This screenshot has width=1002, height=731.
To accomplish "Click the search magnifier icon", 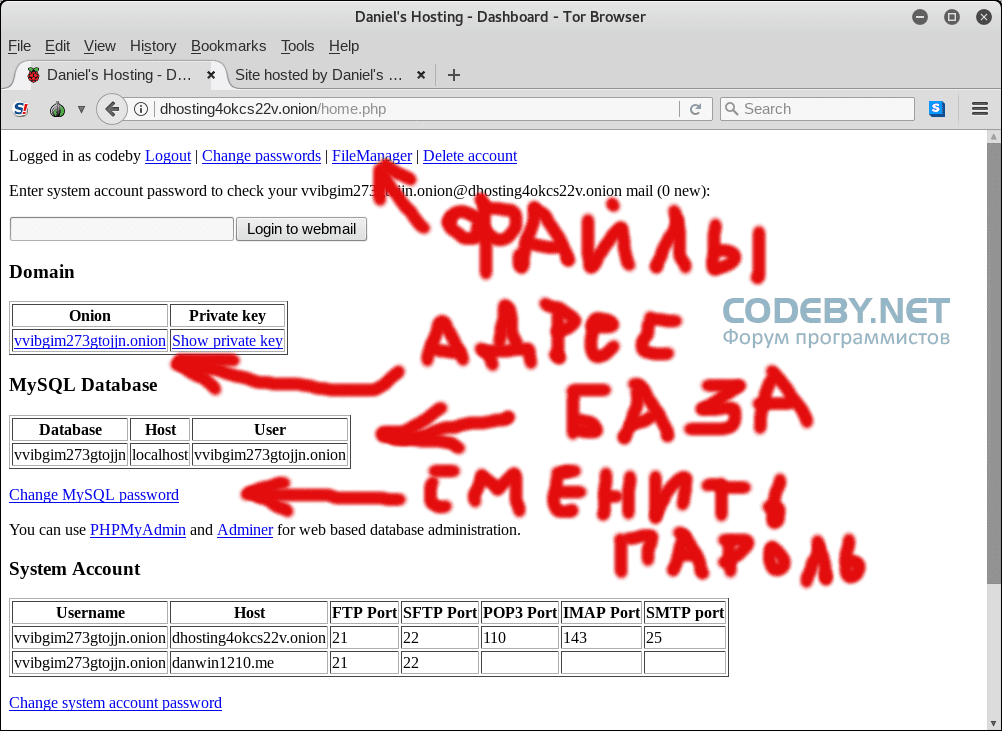I will point(732,109).
